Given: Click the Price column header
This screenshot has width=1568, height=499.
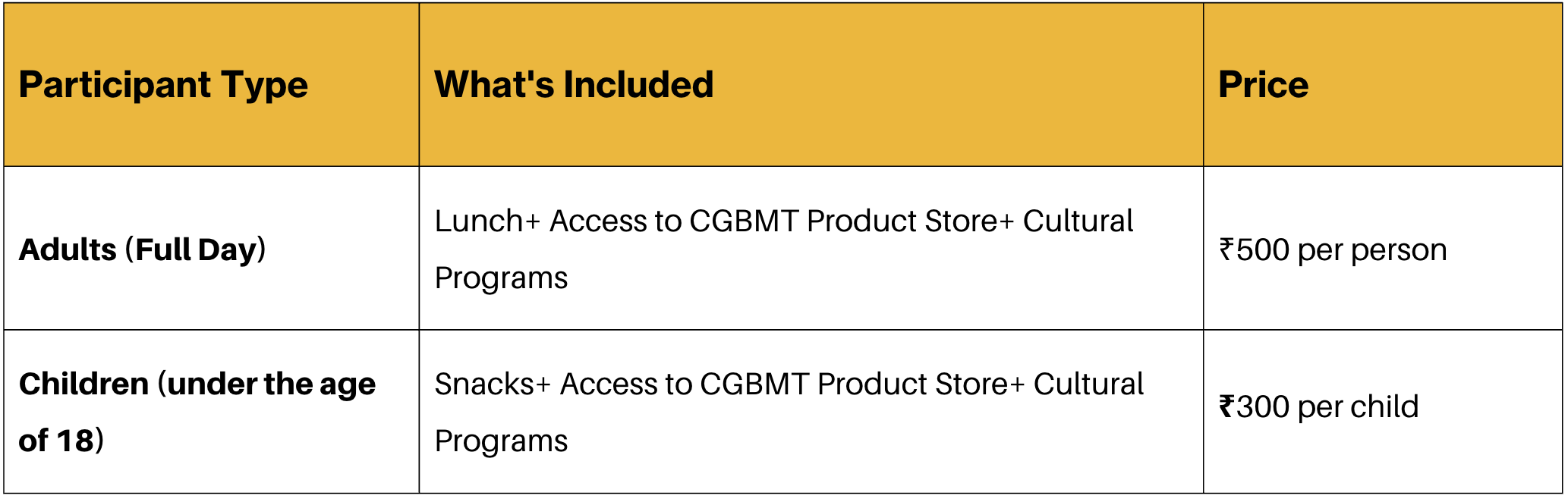Looking at the screenshot, I should click(1264, 85).
